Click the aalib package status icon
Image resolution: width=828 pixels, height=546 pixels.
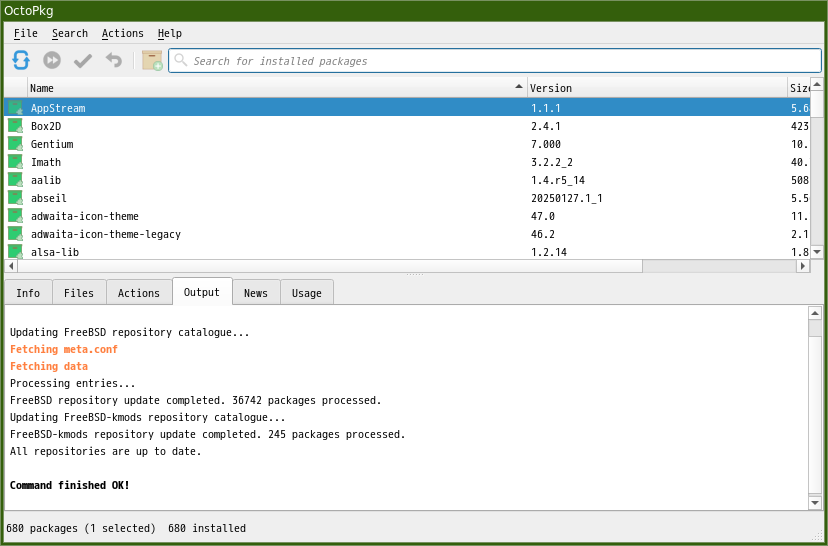(15, 180)
